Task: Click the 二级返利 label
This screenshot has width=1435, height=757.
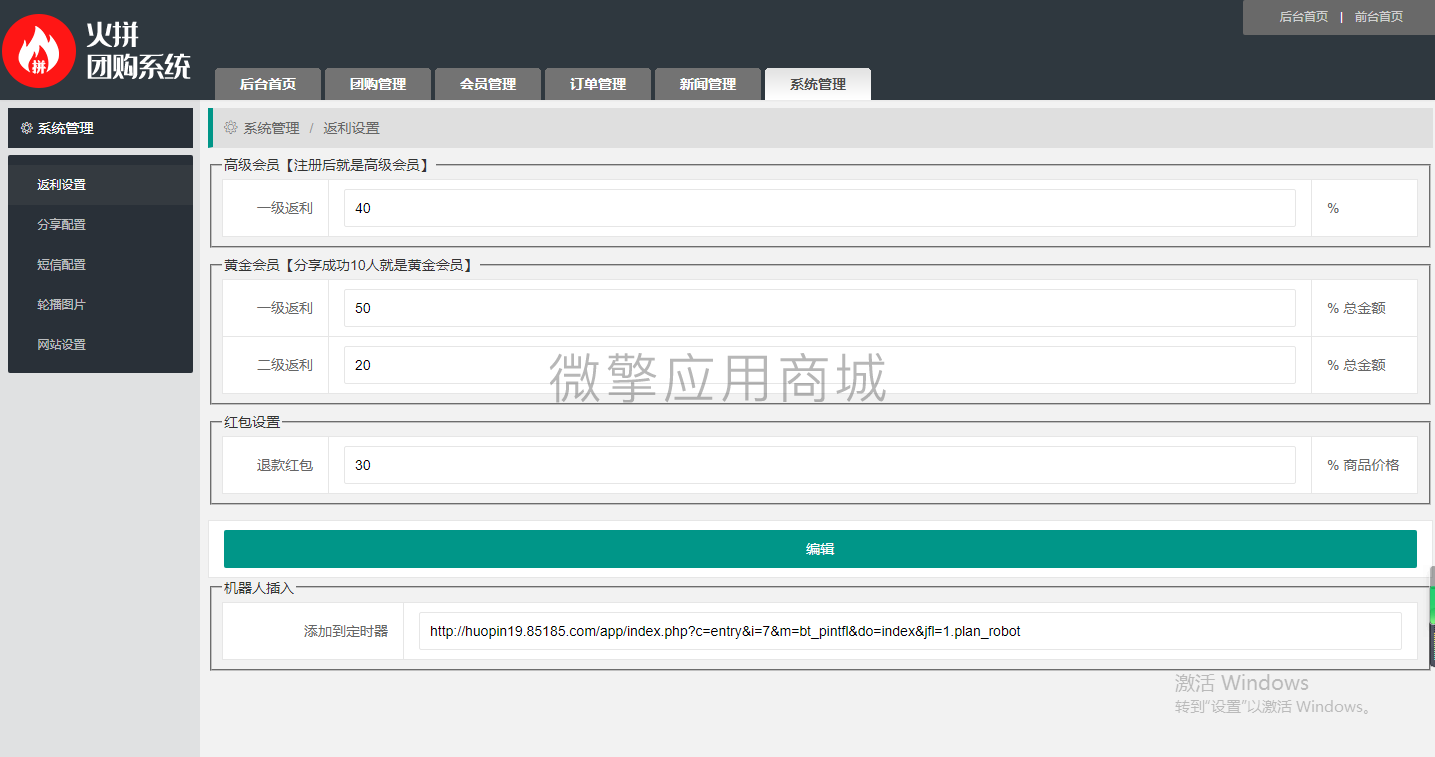Action: pyautogui.click(x=285, y=365)
